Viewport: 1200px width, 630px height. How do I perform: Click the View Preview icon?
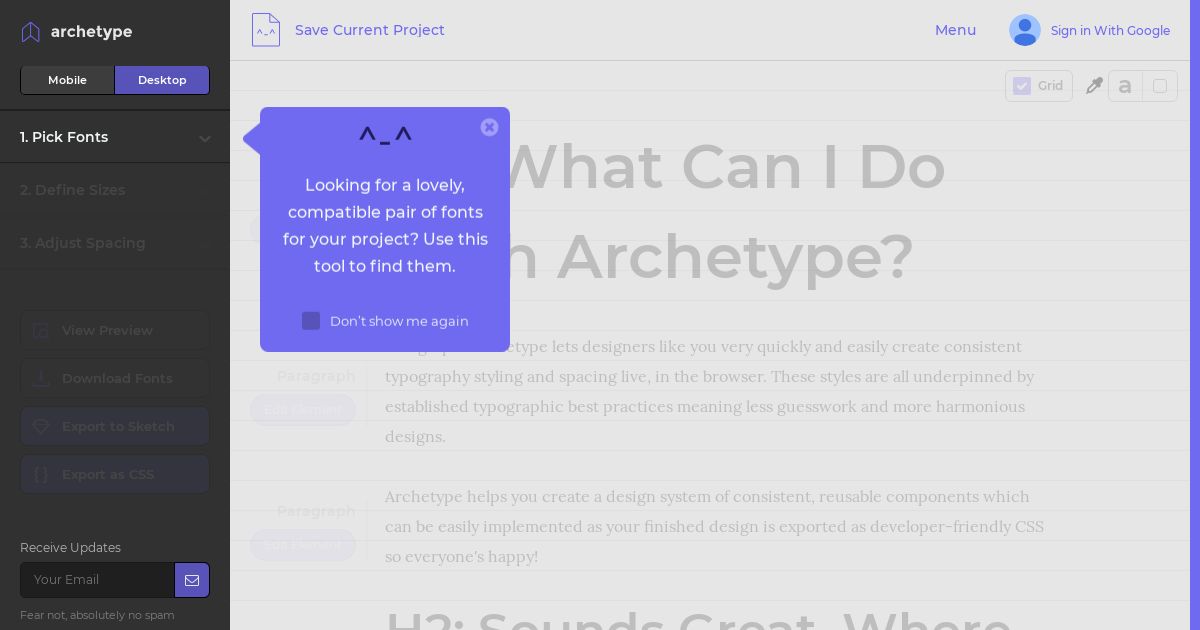click(41, 330)
